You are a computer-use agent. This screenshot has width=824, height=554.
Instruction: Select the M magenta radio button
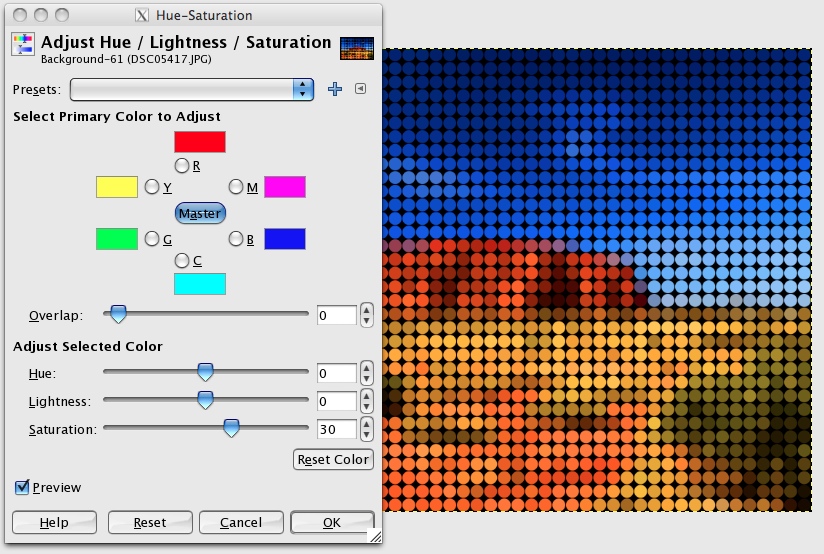click(x=236, y=187)
